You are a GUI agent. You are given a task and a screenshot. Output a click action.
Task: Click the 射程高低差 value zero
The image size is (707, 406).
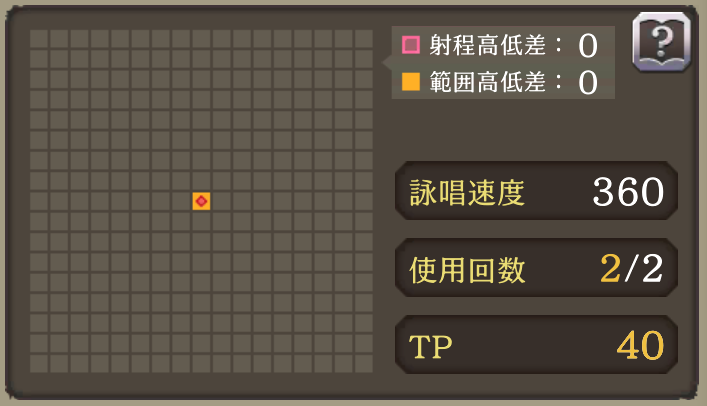(588, 46)
